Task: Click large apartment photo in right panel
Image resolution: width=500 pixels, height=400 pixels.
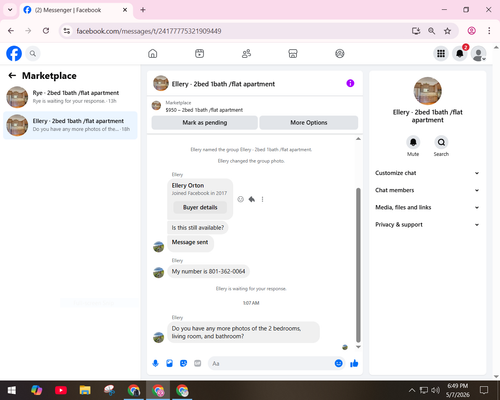Action: click(x=428, y=91)
